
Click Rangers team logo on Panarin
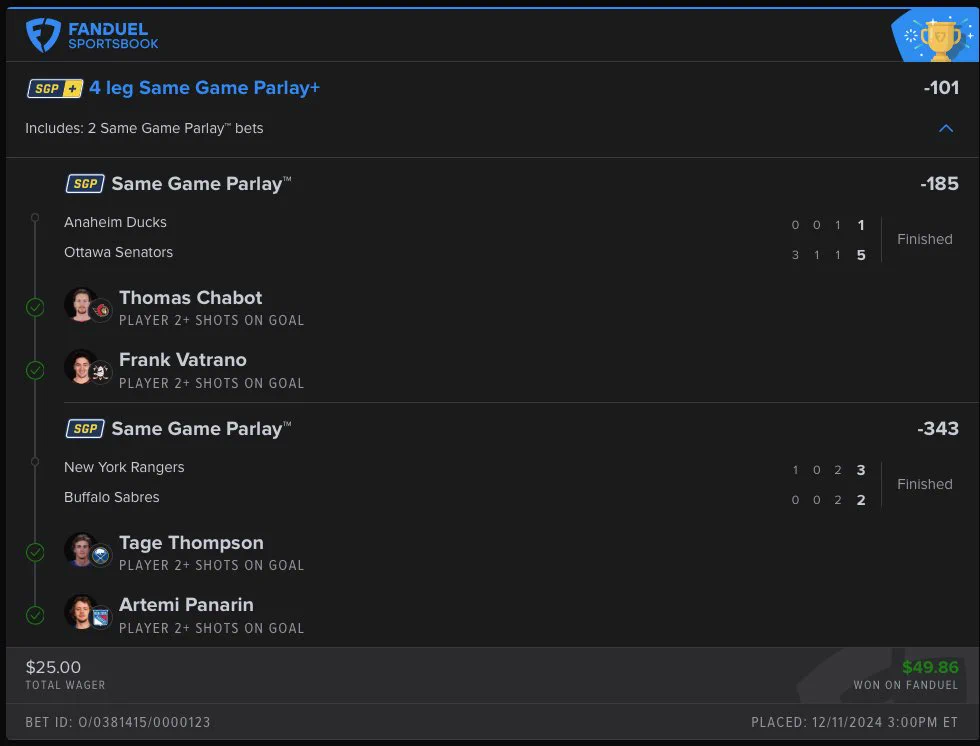tap(101, 618)
